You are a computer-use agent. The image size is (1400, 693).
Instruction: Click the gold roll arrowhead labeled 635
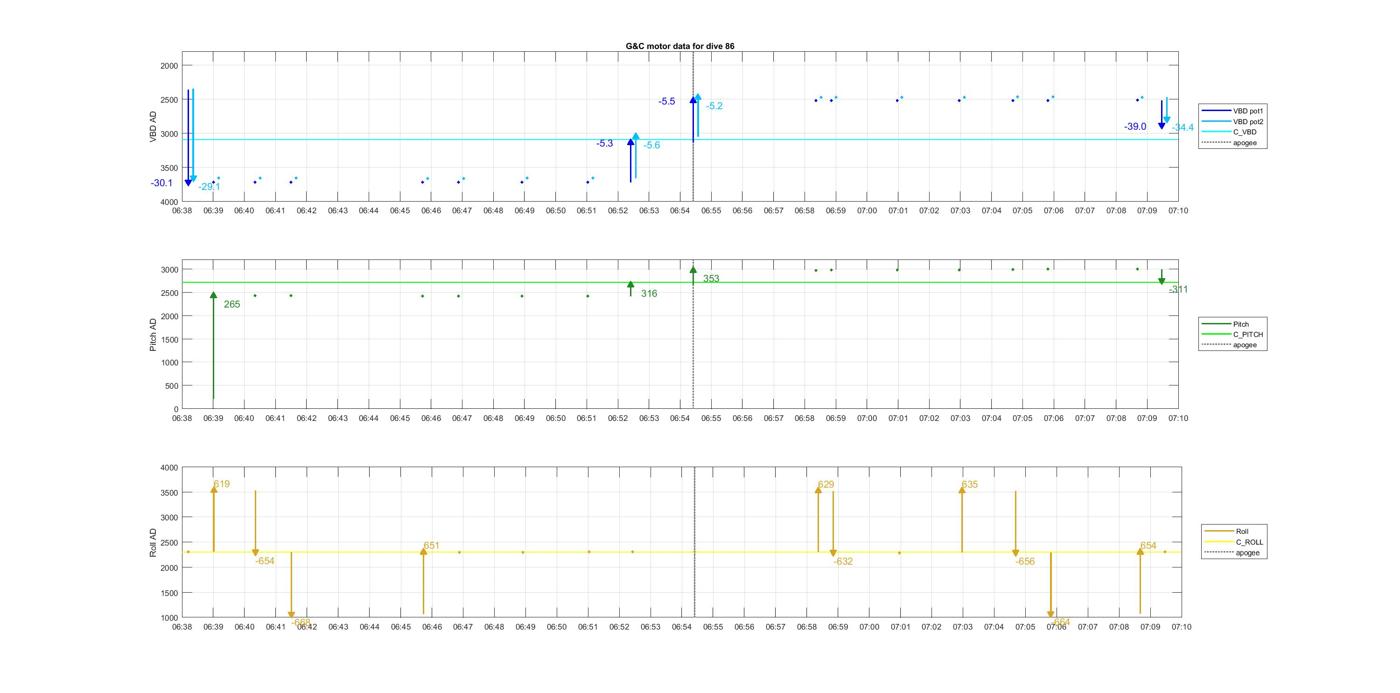coord(962,490)
